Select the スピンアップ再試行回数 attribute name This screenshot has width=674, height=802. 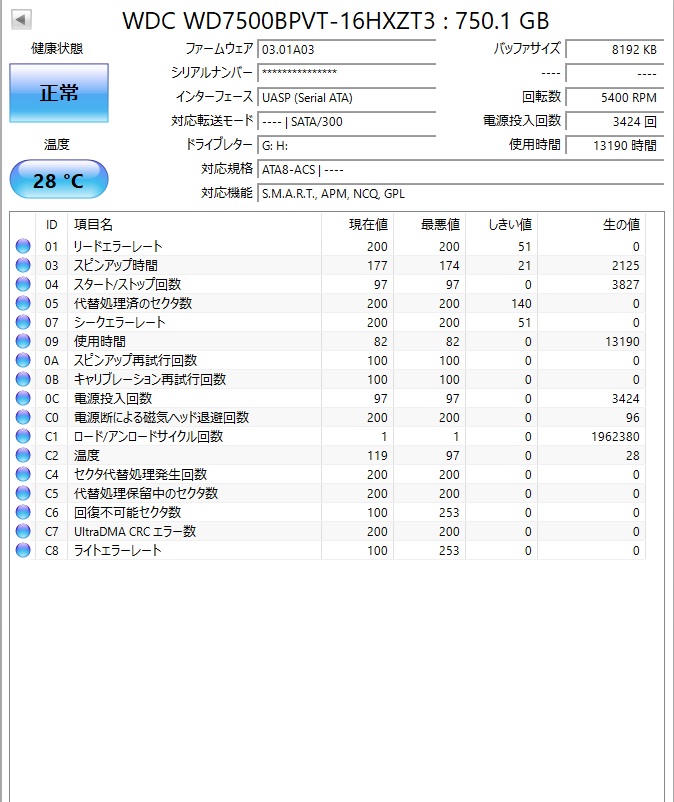pyautogui.click(x=136, y=360)
